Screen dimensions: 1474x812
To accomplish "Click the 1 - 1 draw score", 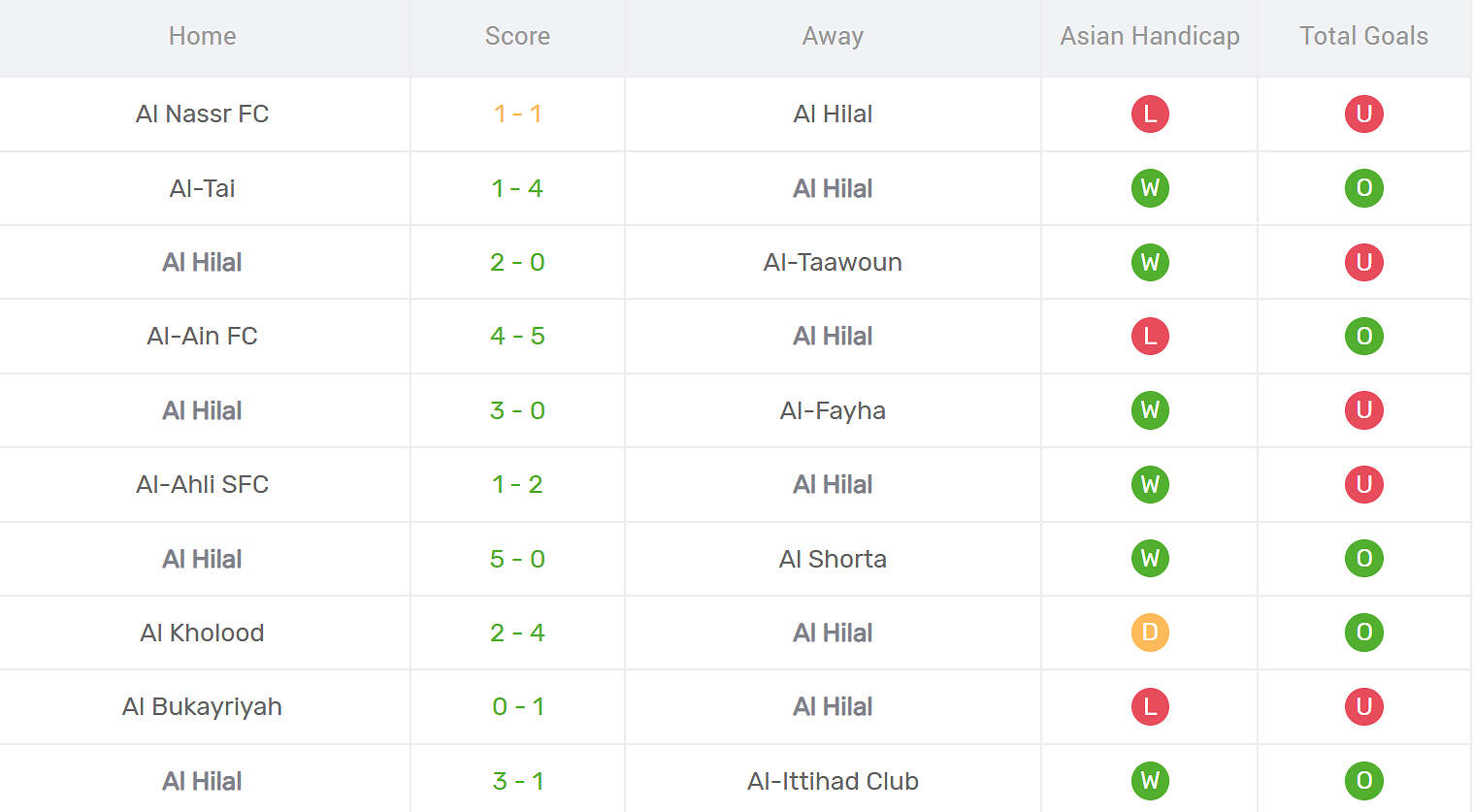I will 517,114.
